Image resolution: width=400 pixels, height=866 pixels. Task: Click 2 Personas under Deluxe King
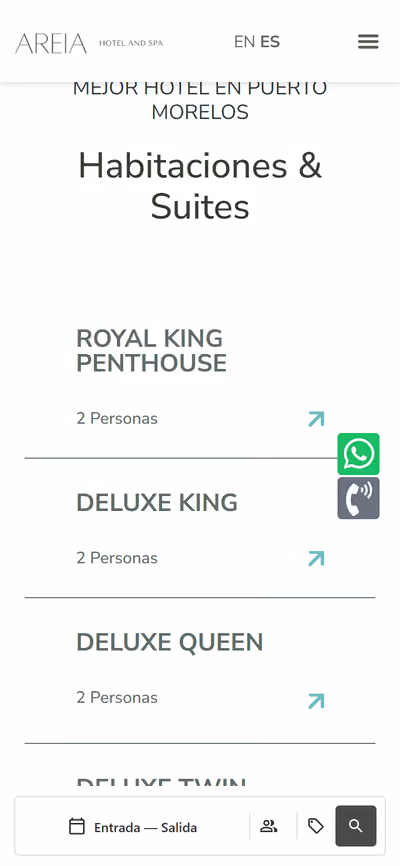coord(117,558)
